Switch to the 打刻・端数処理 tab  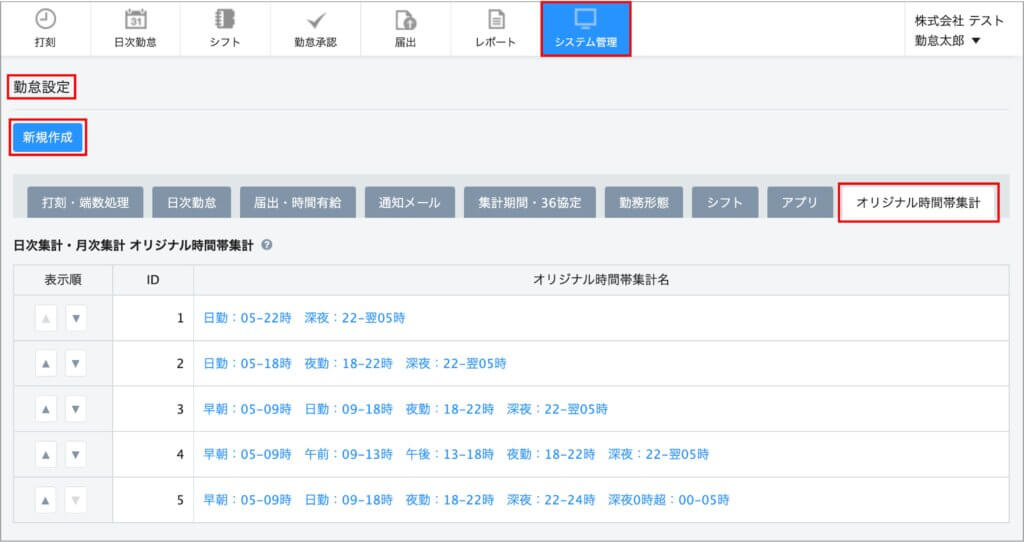click(x=85, y=202)
